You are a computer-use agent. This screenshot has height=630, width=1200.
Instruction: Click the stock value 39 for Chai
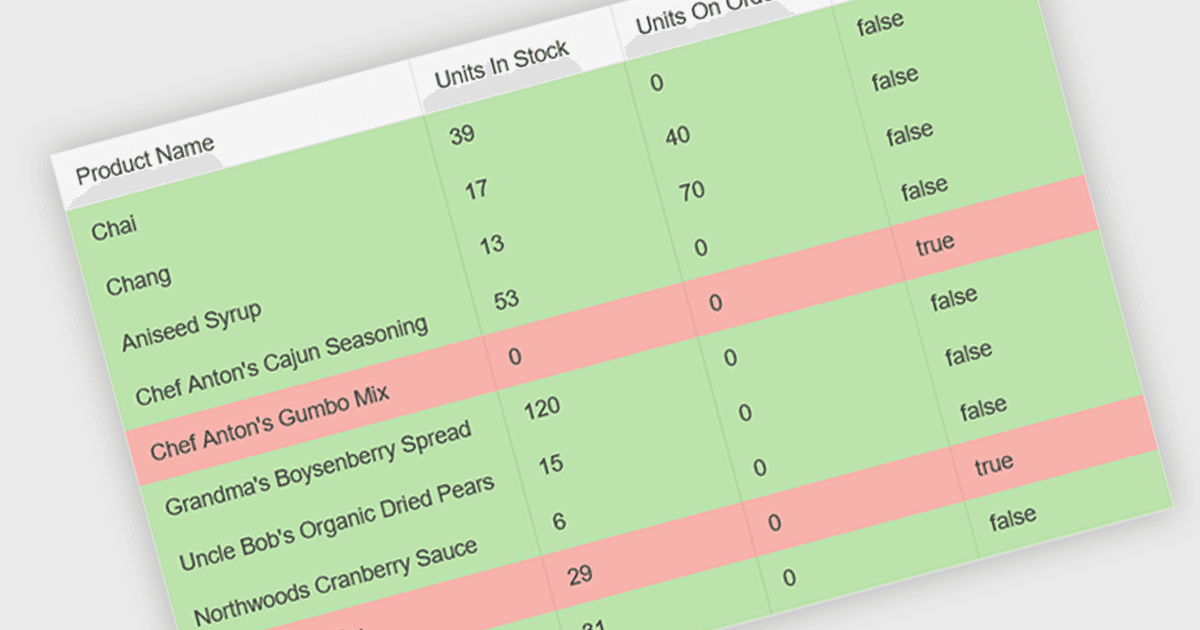point(462,135)
